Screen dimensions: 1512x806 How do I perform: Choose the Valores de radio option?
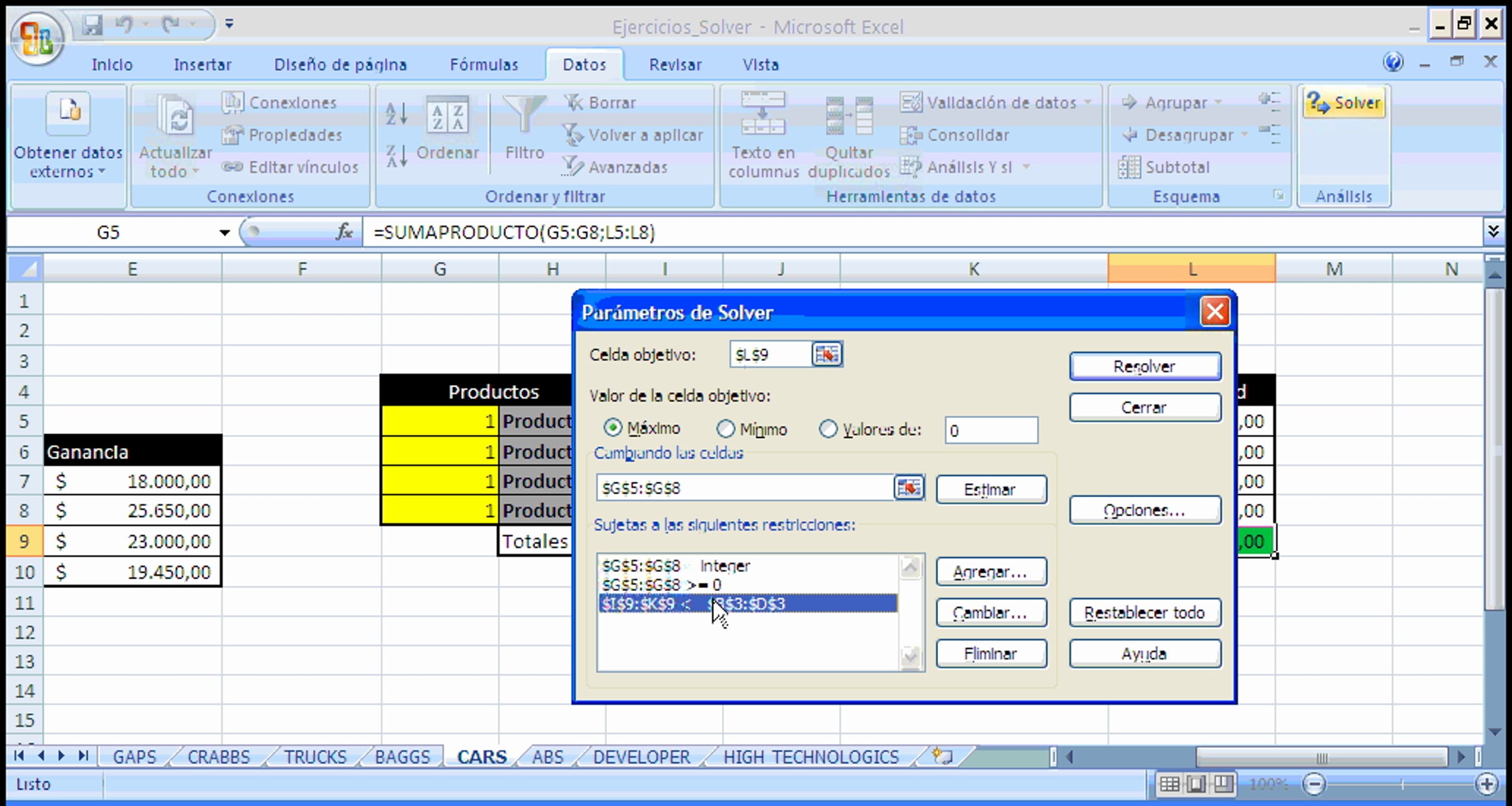[828, 429]
